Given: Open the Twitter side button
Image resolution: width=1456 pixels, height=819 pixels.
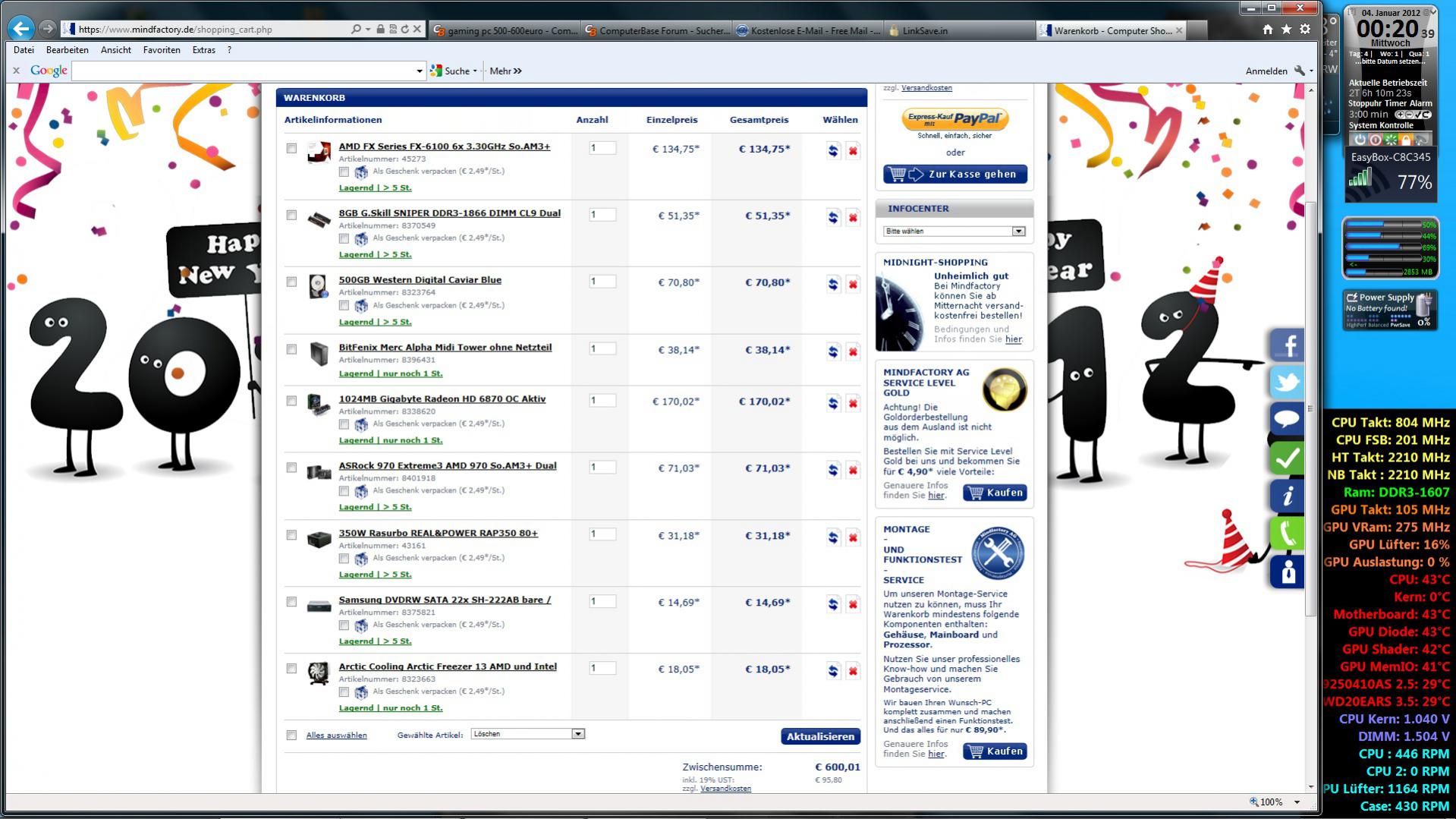Looking at the screenshot, I should pos(1287,383).
